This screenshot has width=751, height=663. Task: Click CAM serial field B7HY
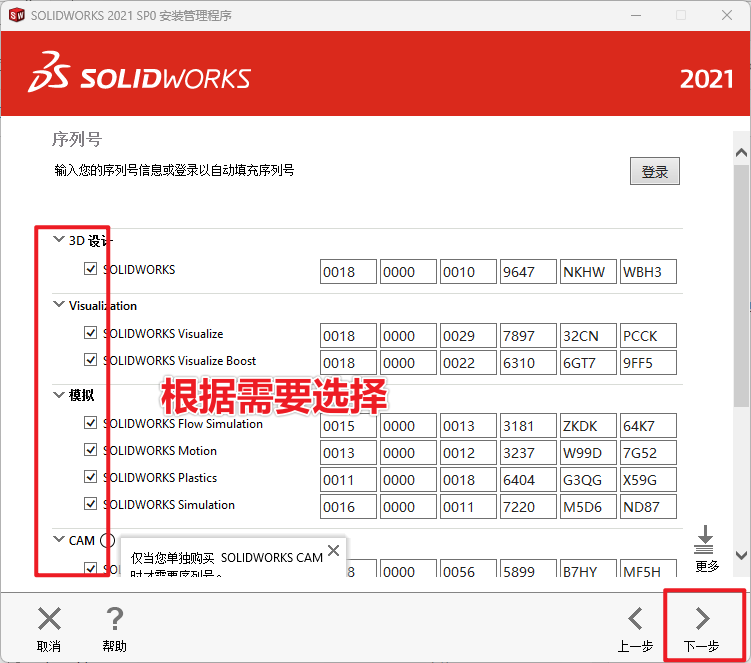(x=588, y=568)
